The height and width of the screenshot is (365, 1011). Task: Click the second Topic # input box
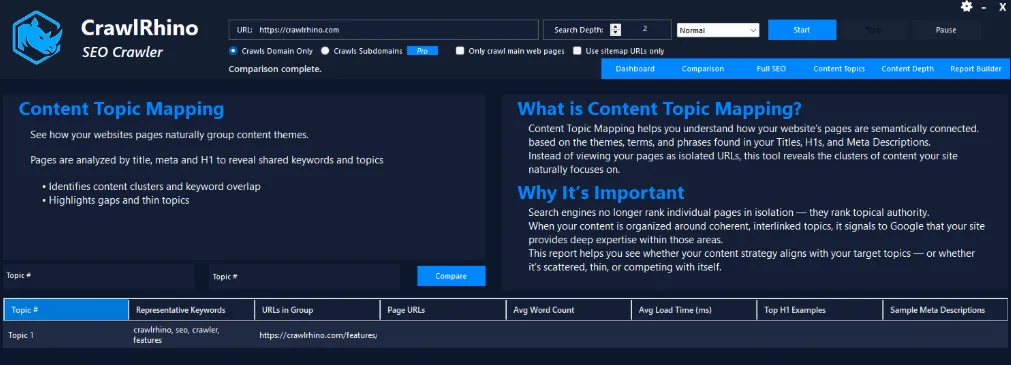point(304,276)
